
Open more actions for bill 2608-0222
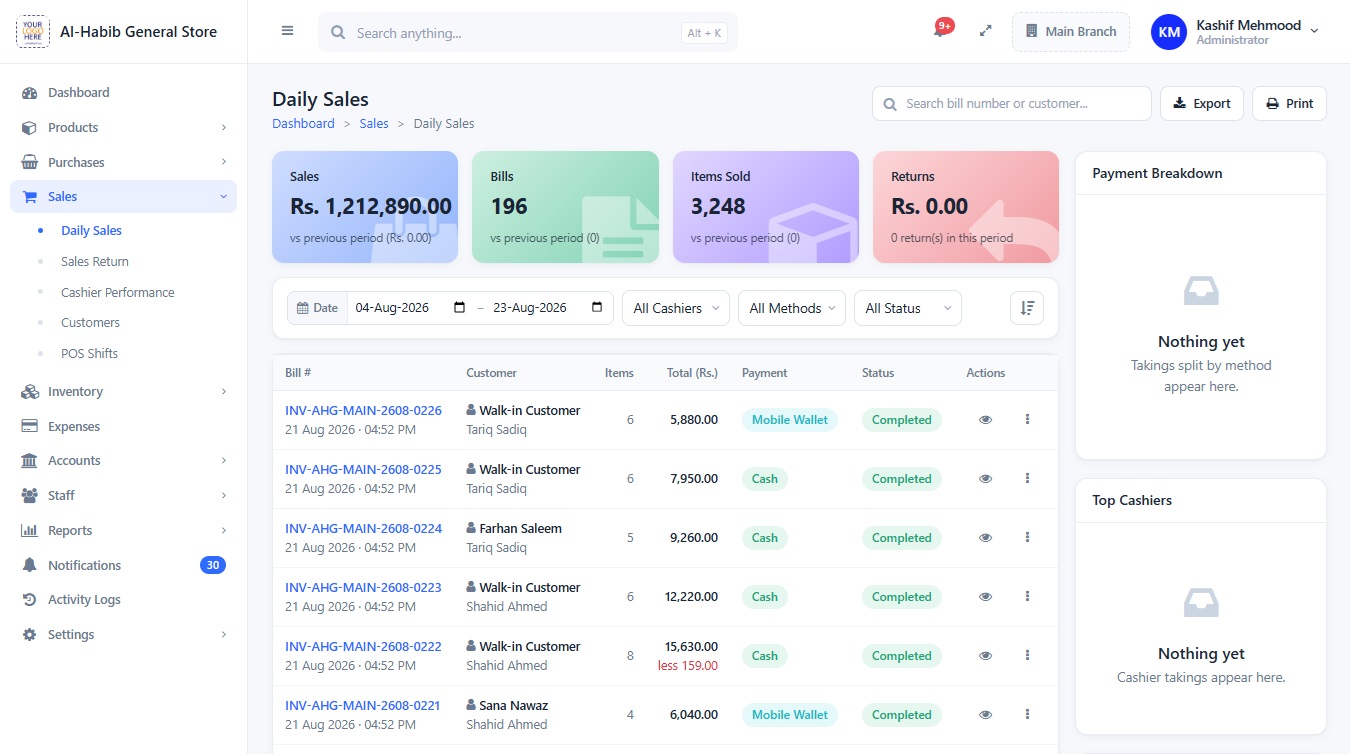1027,656
